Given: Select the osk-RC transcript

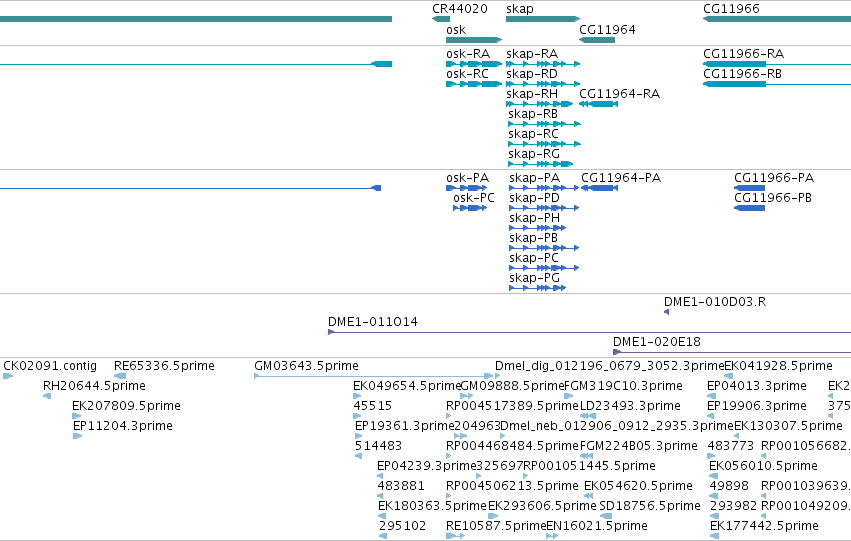Looking at the screenshot, I should click(474, 84).
